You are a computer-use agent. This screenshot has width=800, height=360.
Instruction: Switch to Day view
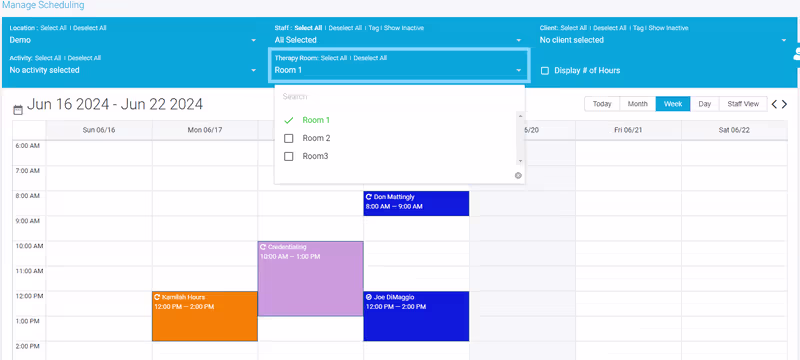pyautogui.click(x=705, y=104)
